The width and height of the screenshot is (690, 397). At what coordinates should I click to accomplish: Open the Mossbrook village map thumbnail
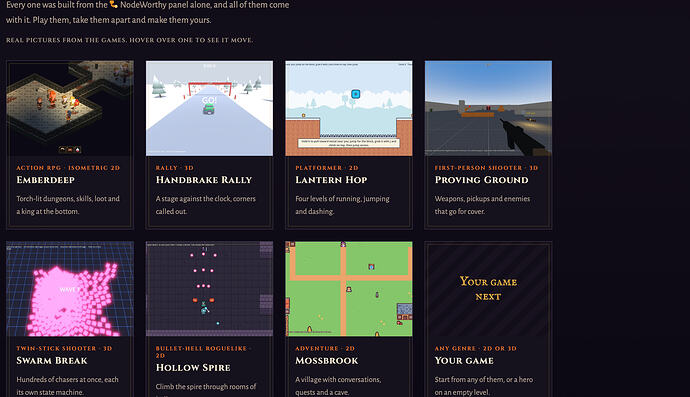[x=349, y=289]
